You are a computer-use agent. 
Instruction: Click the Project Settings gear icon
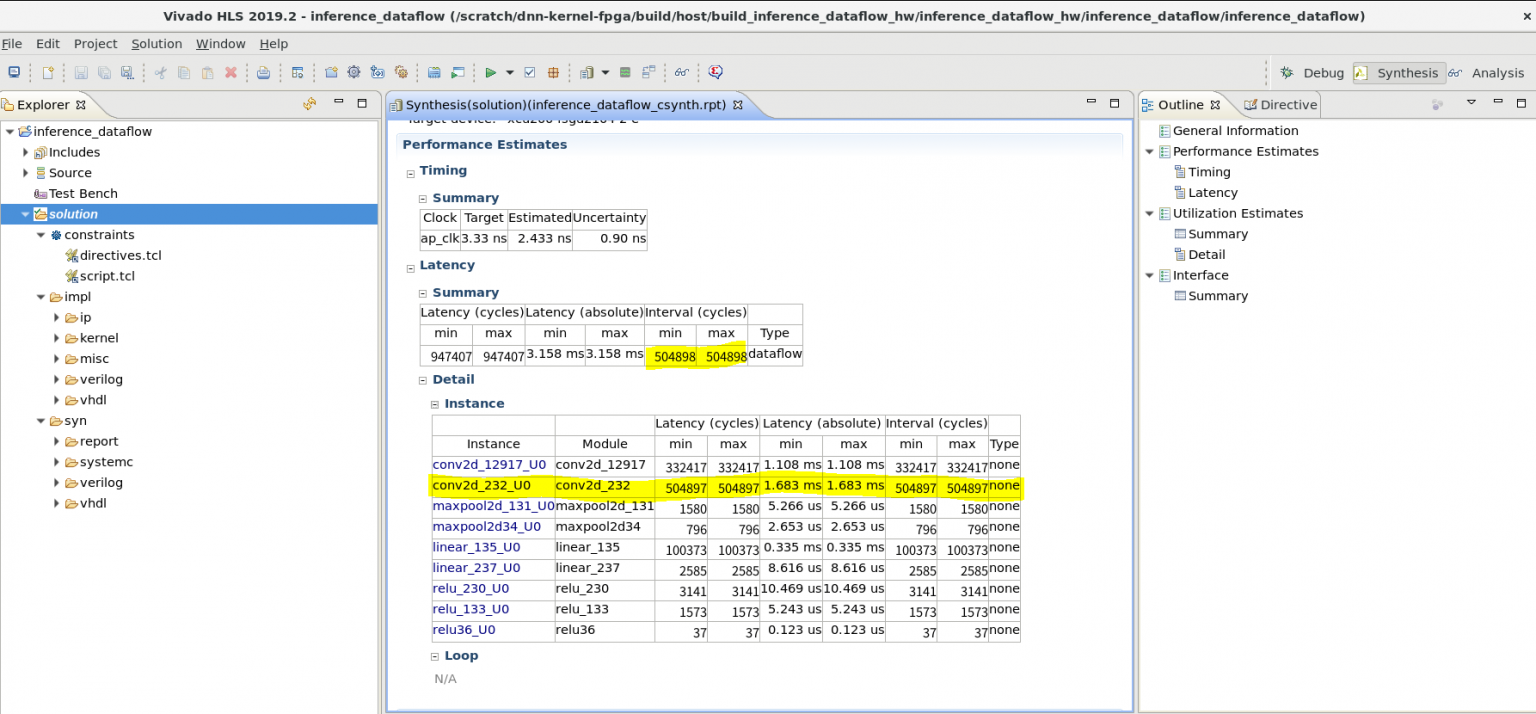[353, 73]
